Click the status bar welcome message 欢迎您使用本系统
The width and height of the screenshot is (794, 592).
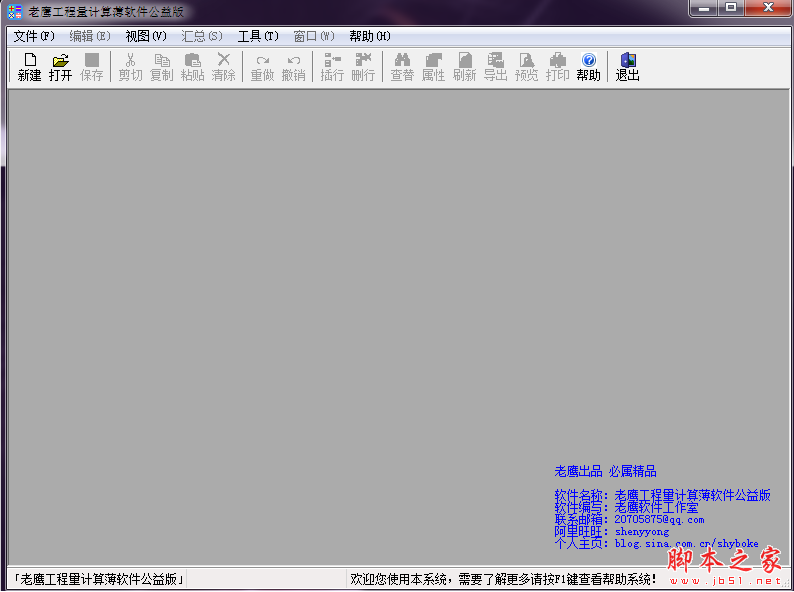[x=503, y=579]
